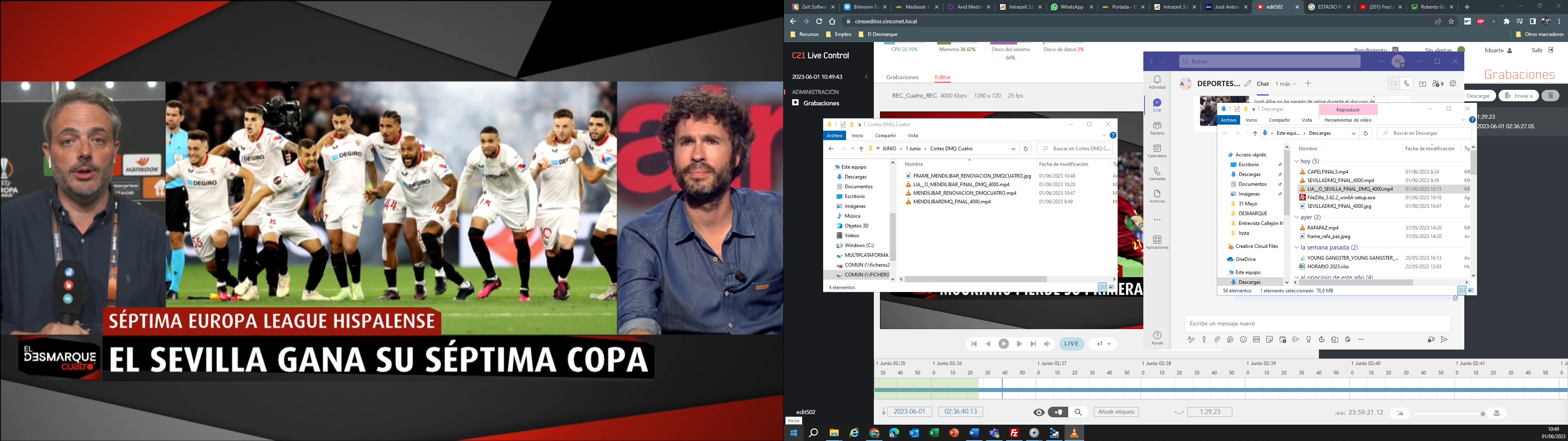1568x441 pixels.
Task: Open Aplicaciones in the Teams sidebar
Action: click(x=1157, y=243)
